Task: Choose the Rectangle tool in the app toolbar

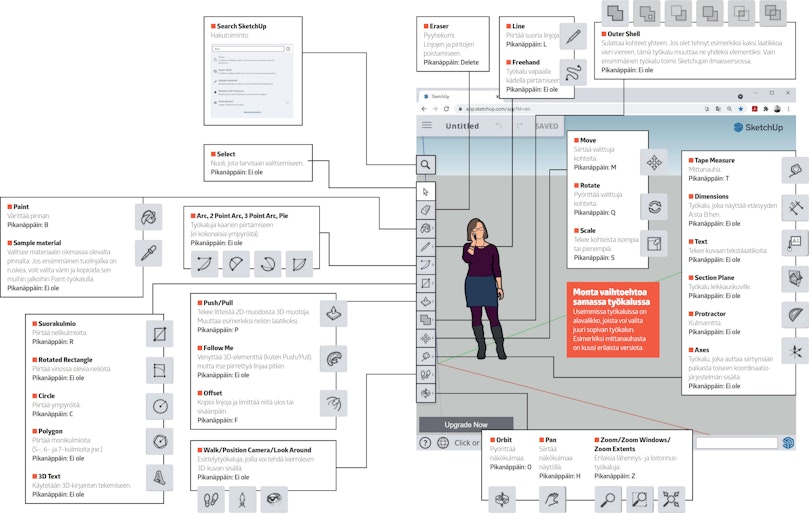Action: [426, 283]
